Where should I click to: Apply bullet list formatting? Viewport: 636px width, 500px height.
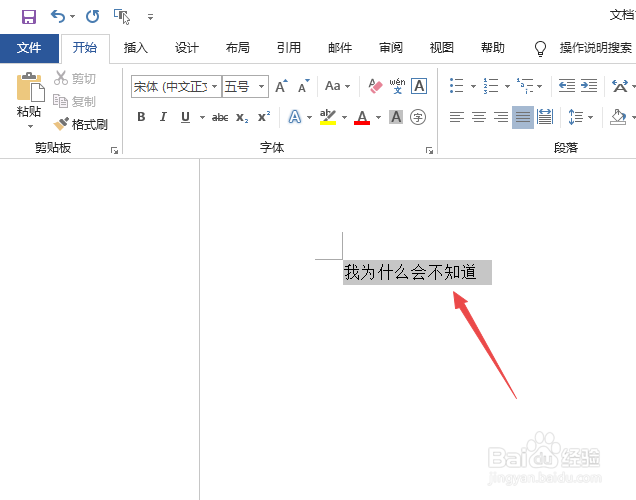(457, 86)
